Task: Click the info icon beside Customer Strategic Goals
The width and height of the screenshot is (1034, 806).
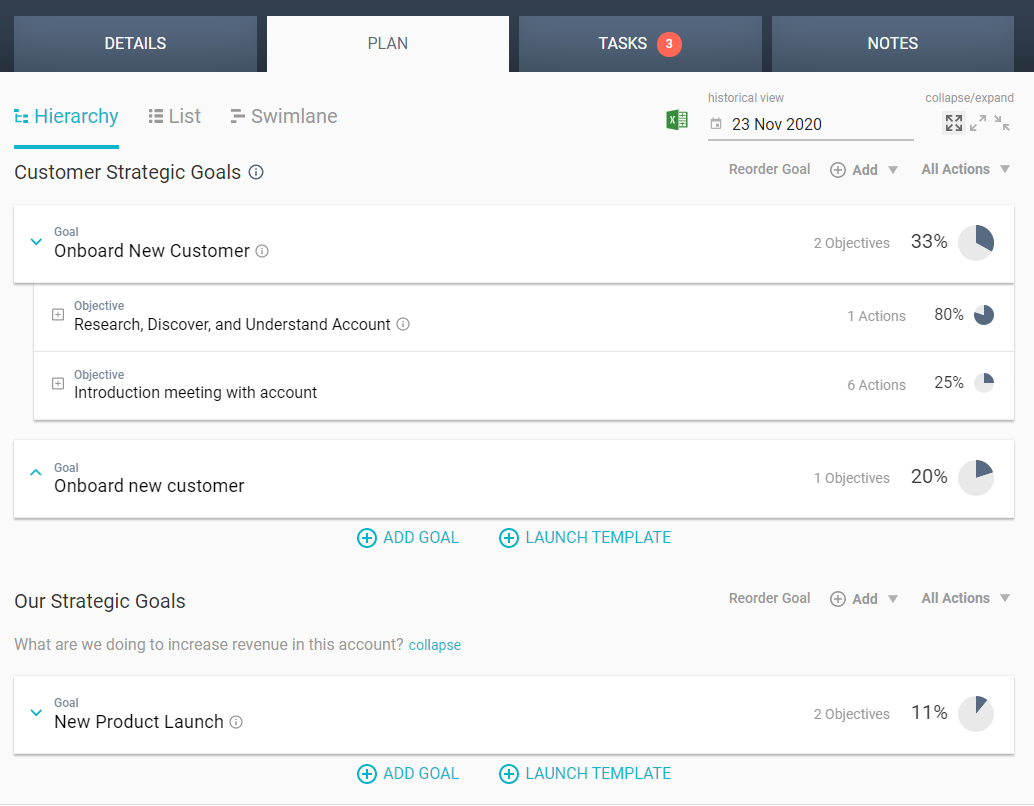Action: (256, 173)
